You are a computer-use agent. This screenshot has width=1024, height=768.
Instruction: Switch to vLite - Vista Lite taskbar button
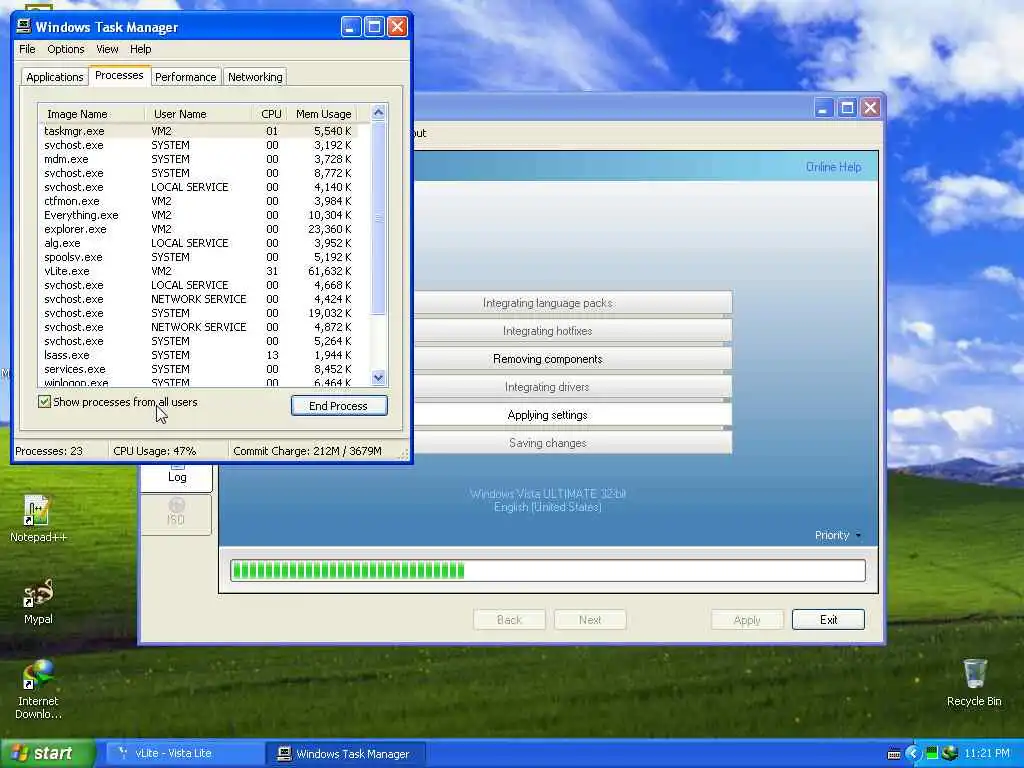(x=184, y=754)
